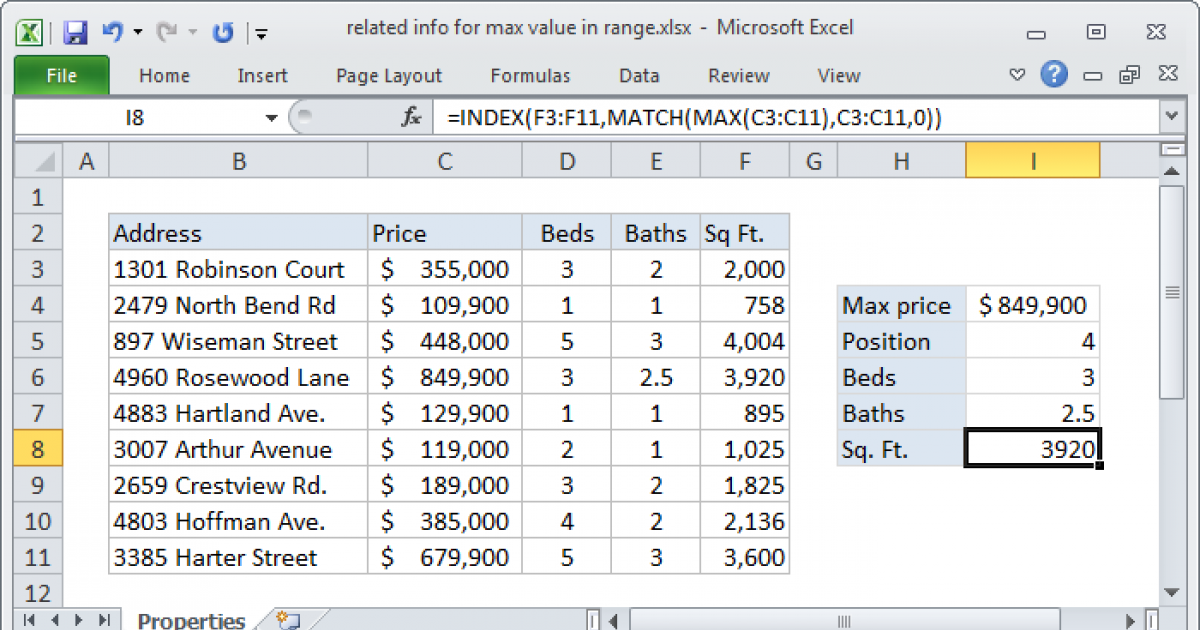
Task: Minimize the Ribbon
Action: (1016, 75)
